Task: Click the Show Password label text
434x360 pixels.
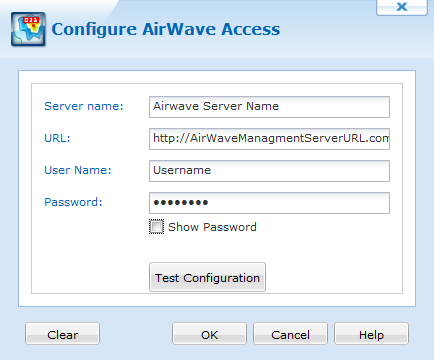Action: pyautogui.click(x=212, y=227)
